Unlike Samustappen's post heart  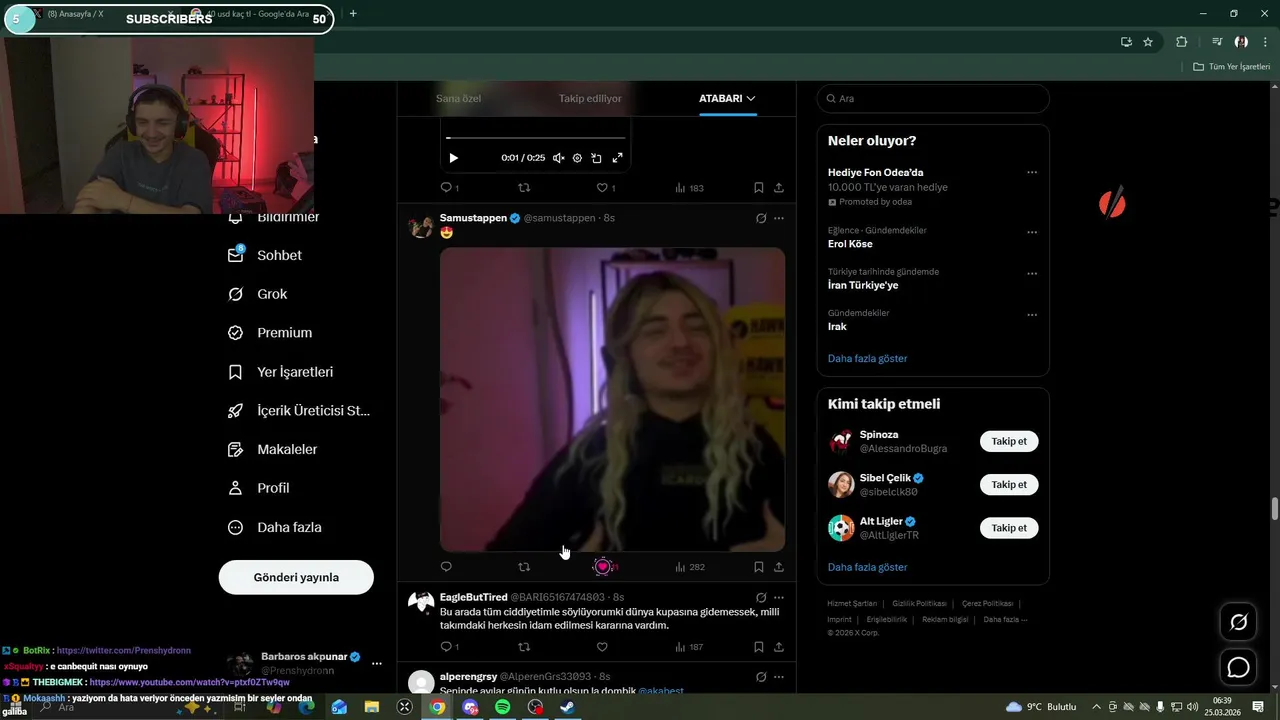click(602, 567)
